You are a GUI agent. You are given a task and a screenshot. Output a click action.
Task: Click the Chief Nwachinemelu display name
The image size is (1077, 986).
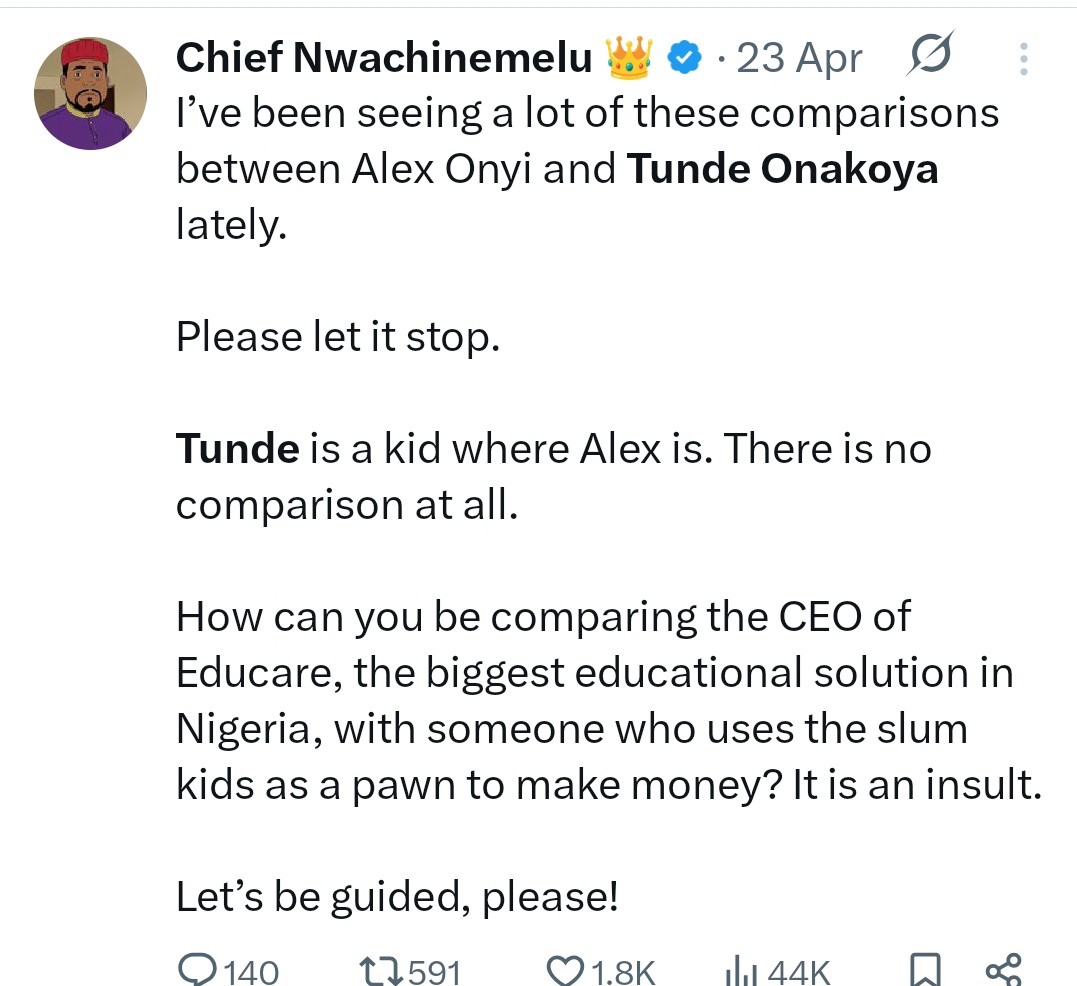(384, 57)
